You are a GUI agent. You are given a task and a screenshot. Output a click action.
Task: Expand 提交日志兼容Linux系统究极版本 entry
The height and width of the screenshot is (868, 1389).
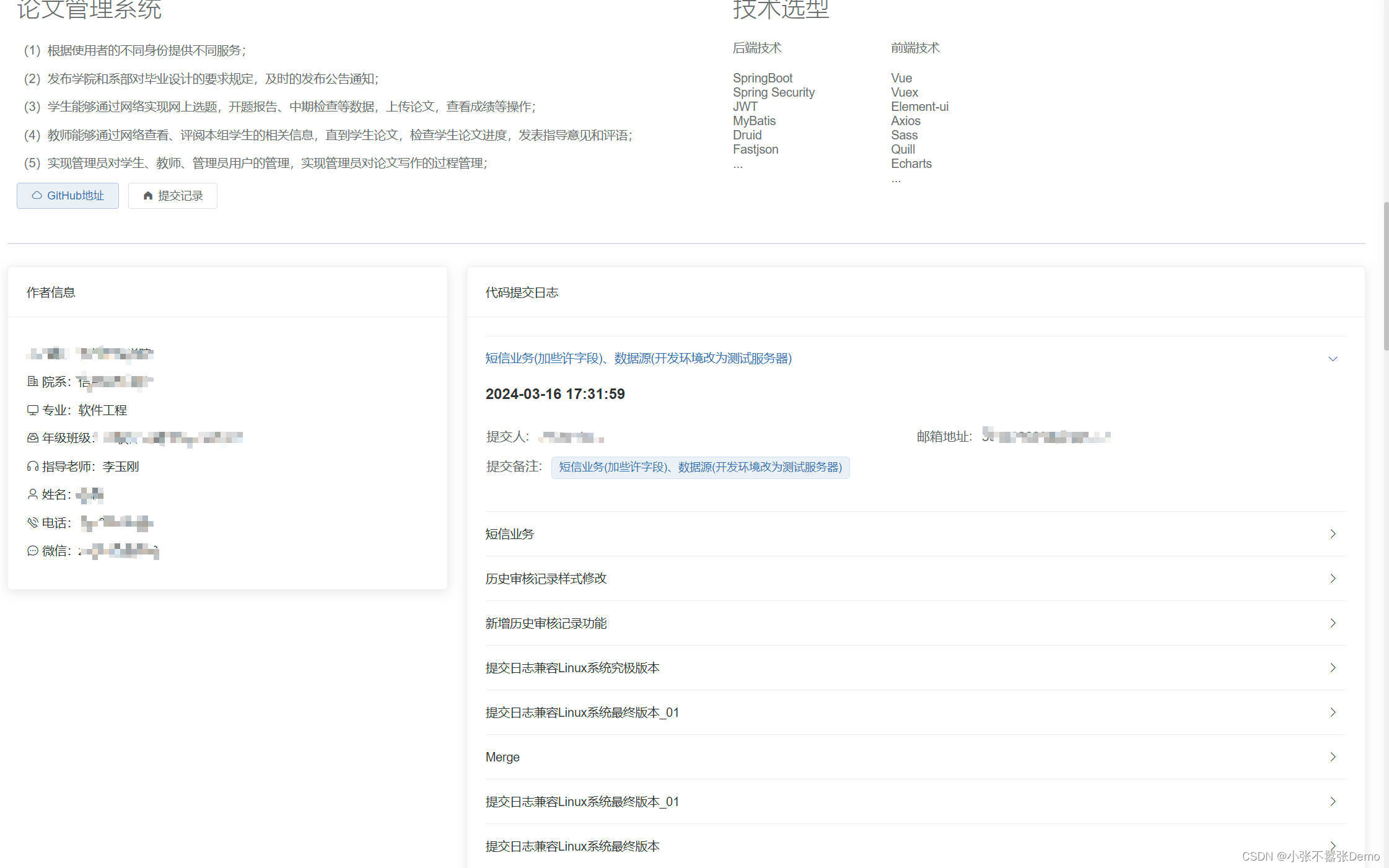coord(1333,668)
